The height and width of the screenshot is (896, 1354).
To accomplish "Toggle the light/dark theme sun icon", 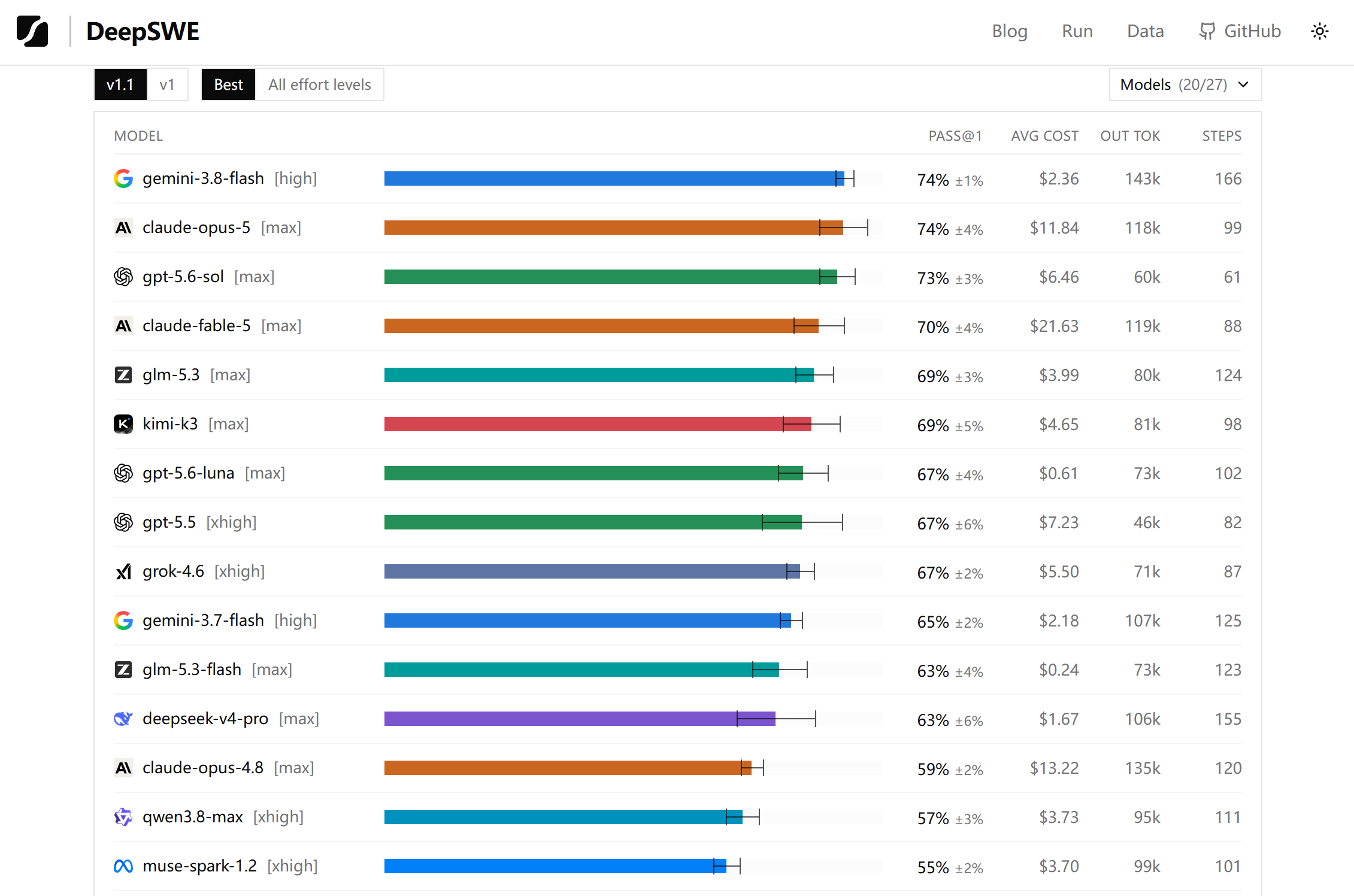I will pos(1320,31).
